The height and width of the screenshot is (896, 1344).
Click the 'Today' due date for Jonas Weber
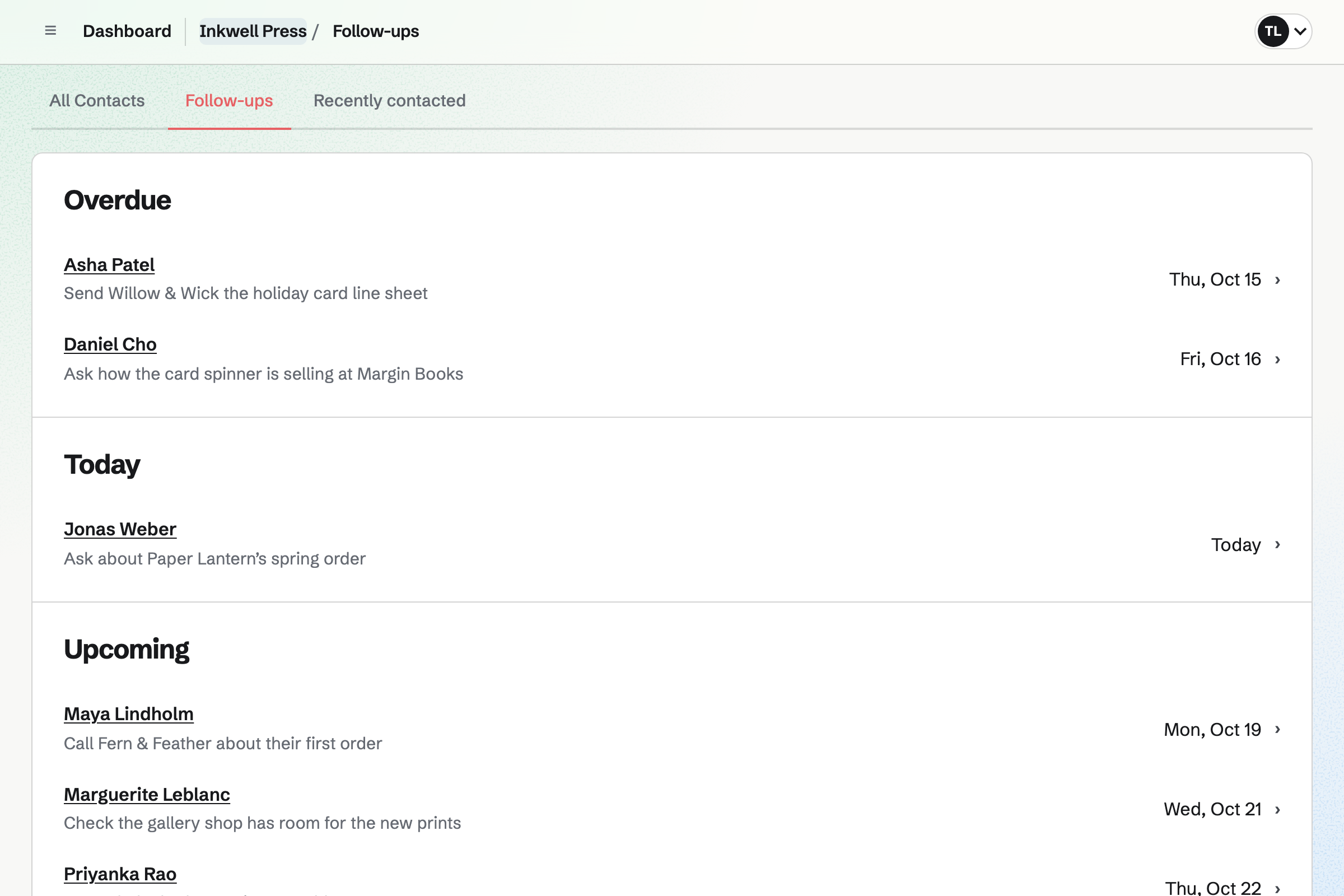pos(1236,545)
